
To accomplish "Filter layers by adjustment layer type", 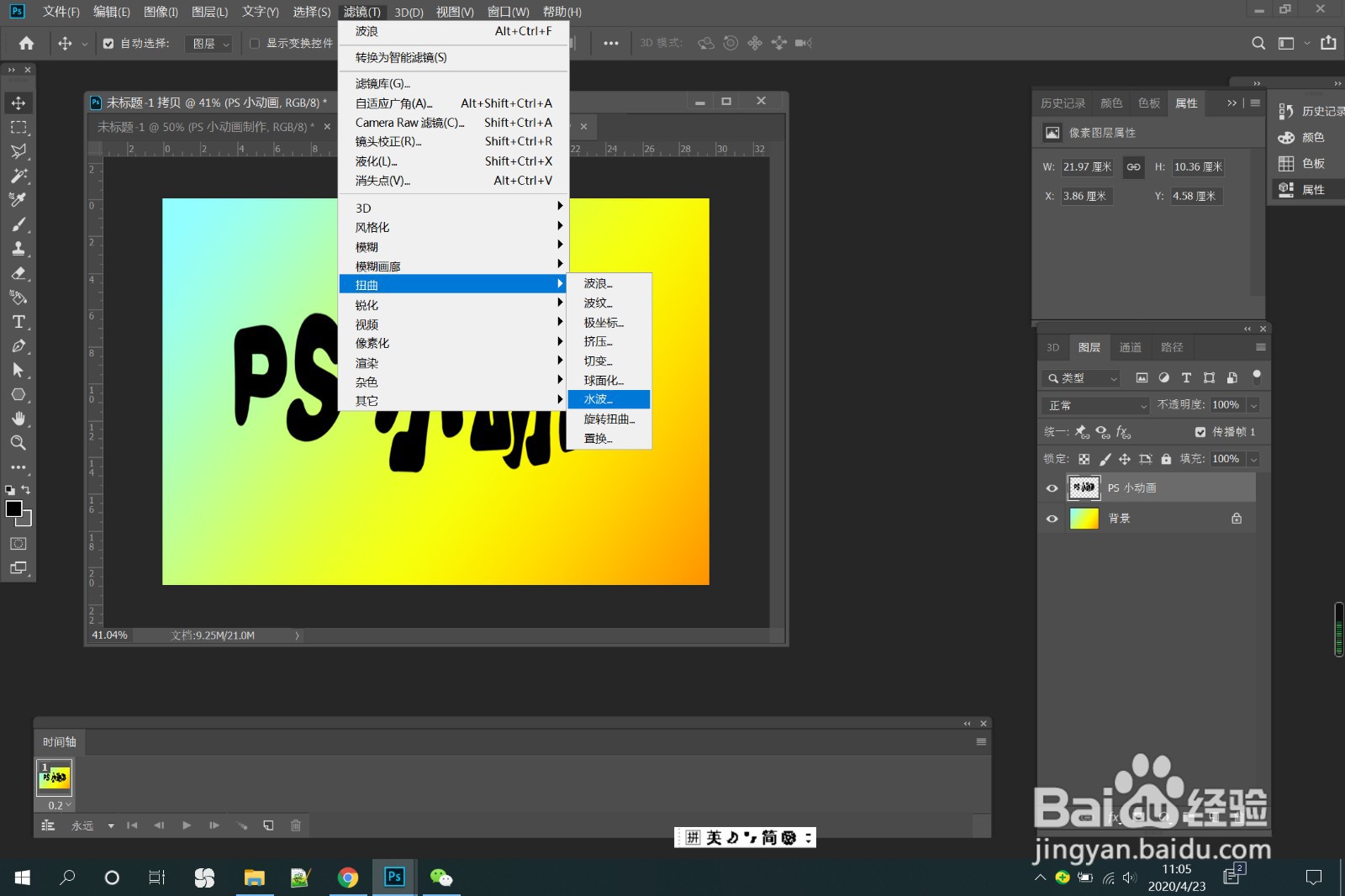I will (x=1164, y=378).
